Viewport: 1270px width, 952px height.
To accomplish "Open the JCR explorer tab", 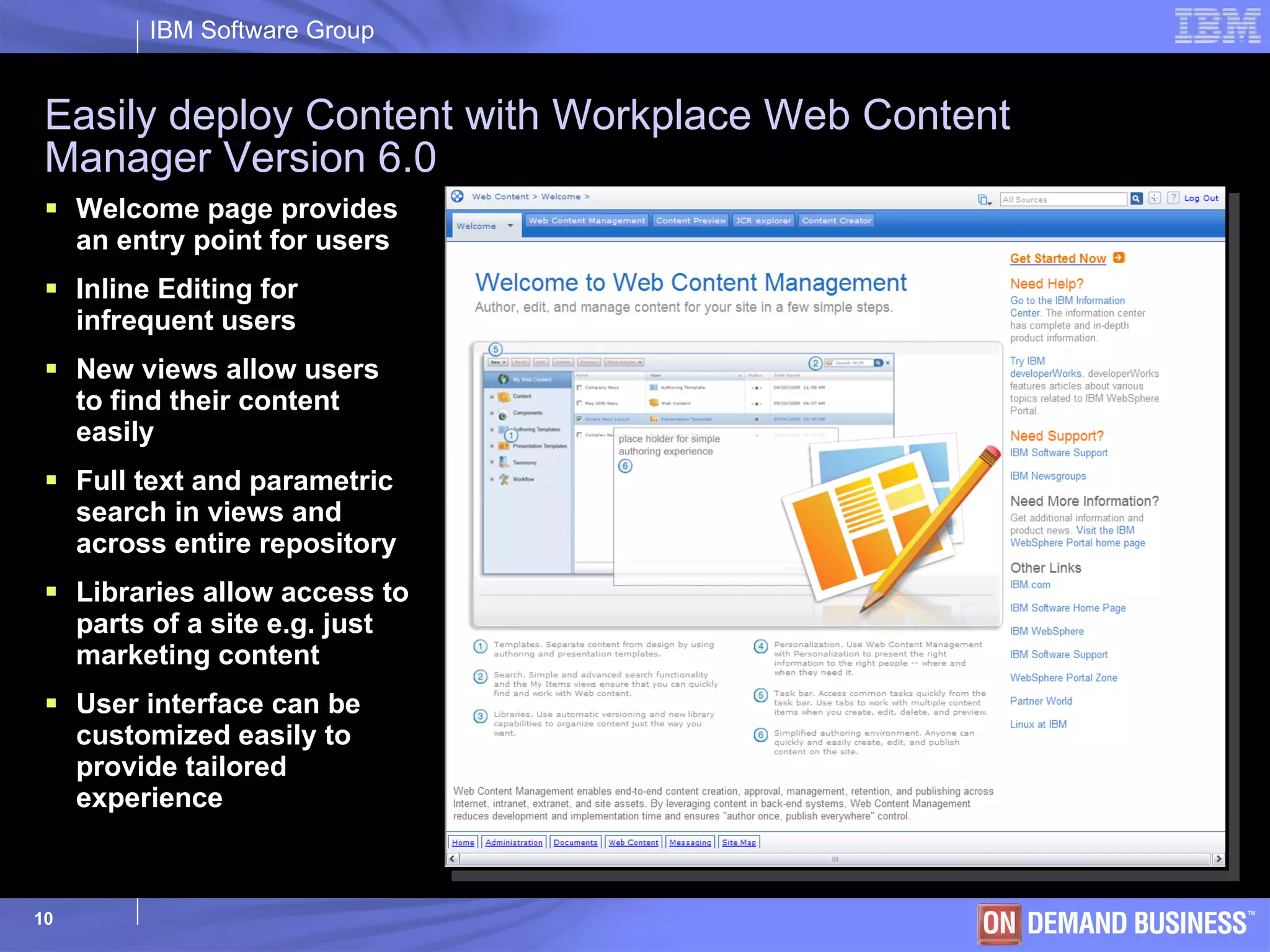I will [x=763, y=221].
